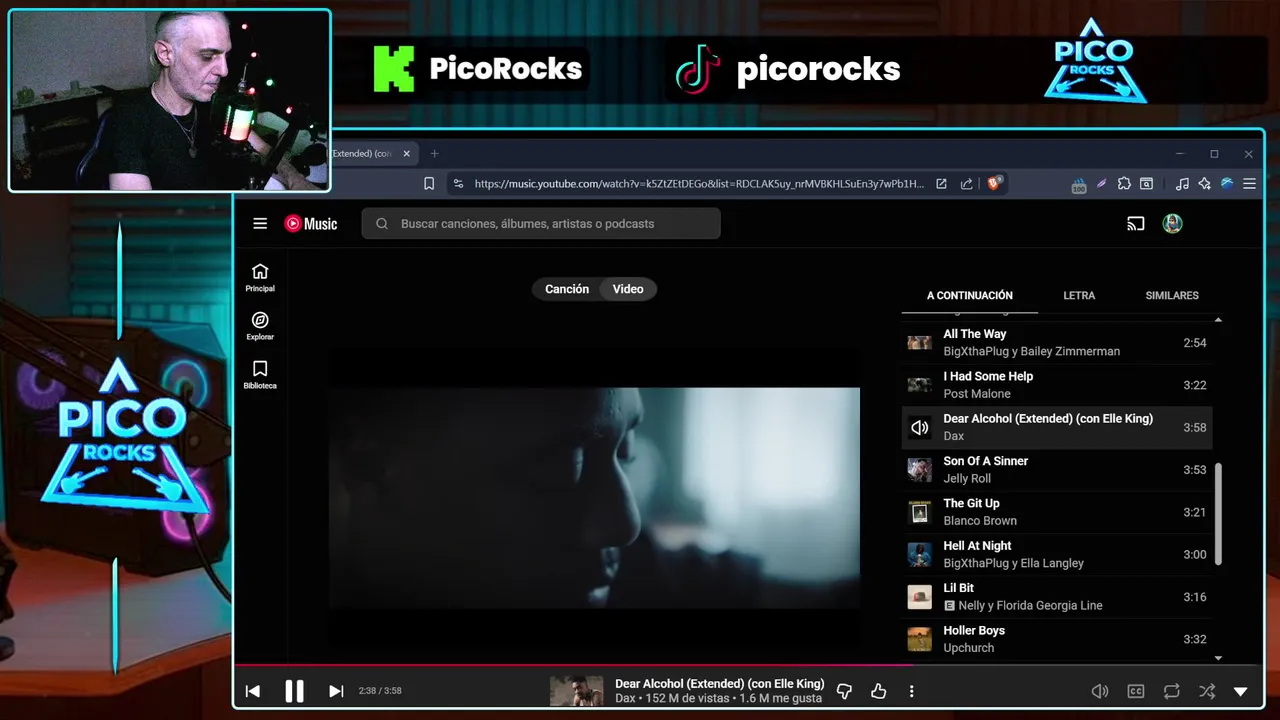This screenshot has height=720, width=1280.
Task: Toggle shuffle playback
Action: pos(1207,691)
